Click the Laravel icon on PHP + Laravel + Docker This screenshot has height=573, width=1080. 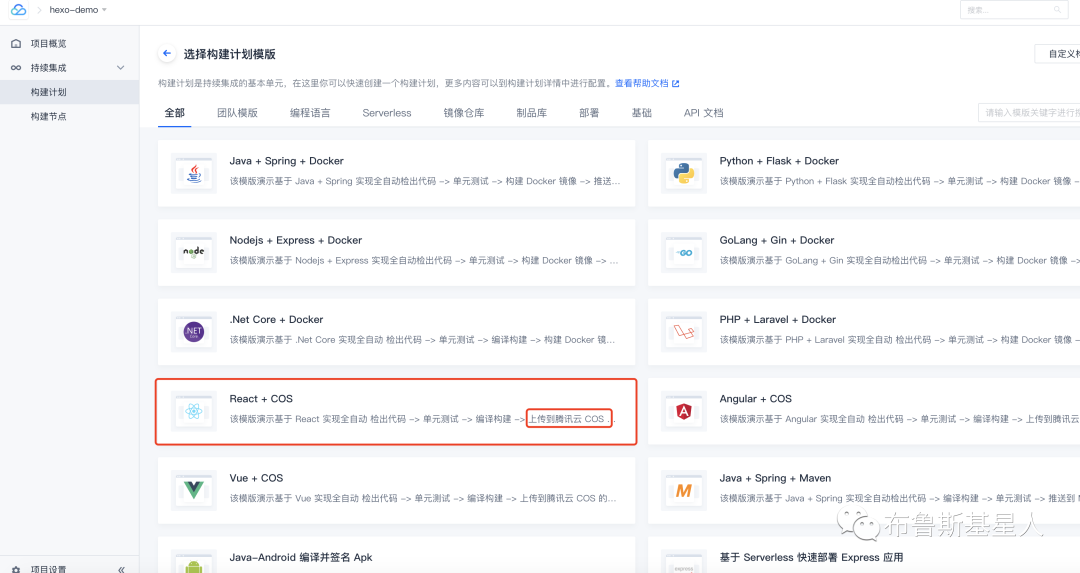click(684, 332)
